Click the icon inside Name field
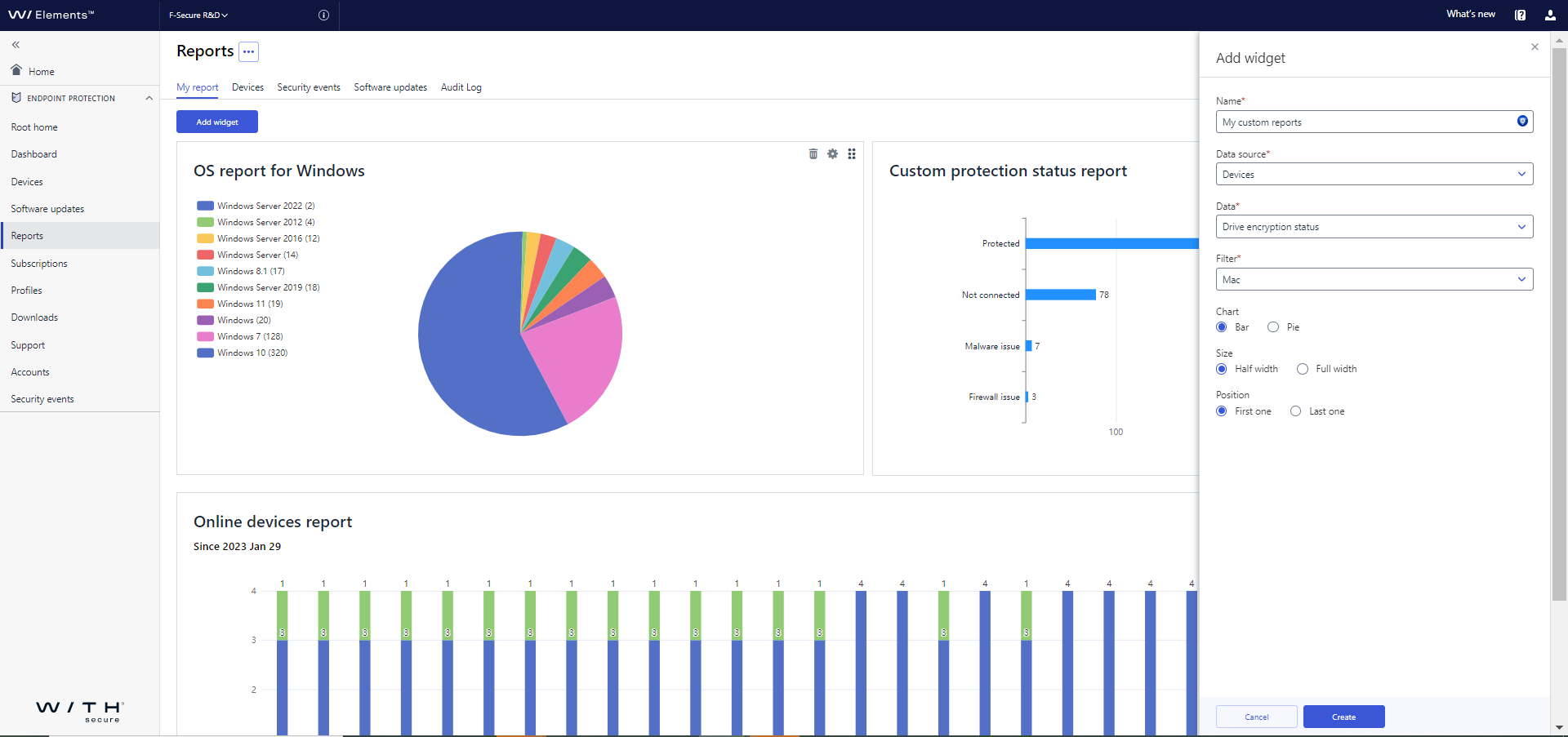Viewport: 1568px width, 737px height. click(x=1522, y=121)
